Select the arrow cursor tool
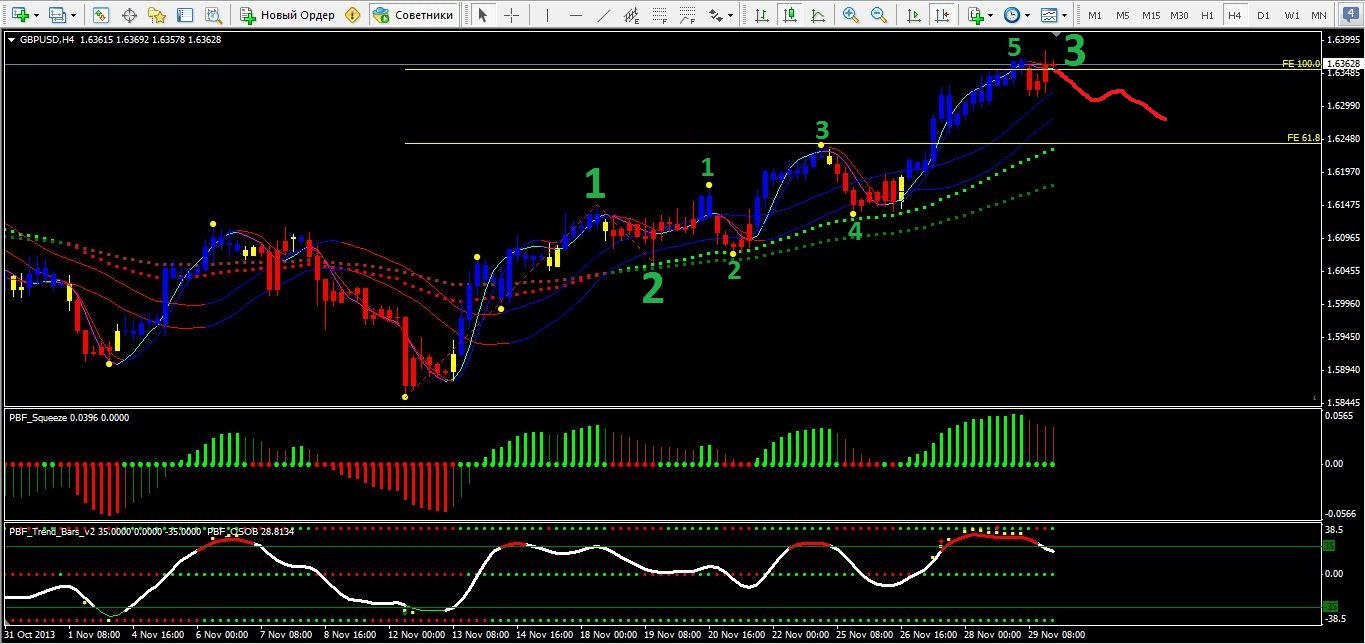 [x=483, y=15]
